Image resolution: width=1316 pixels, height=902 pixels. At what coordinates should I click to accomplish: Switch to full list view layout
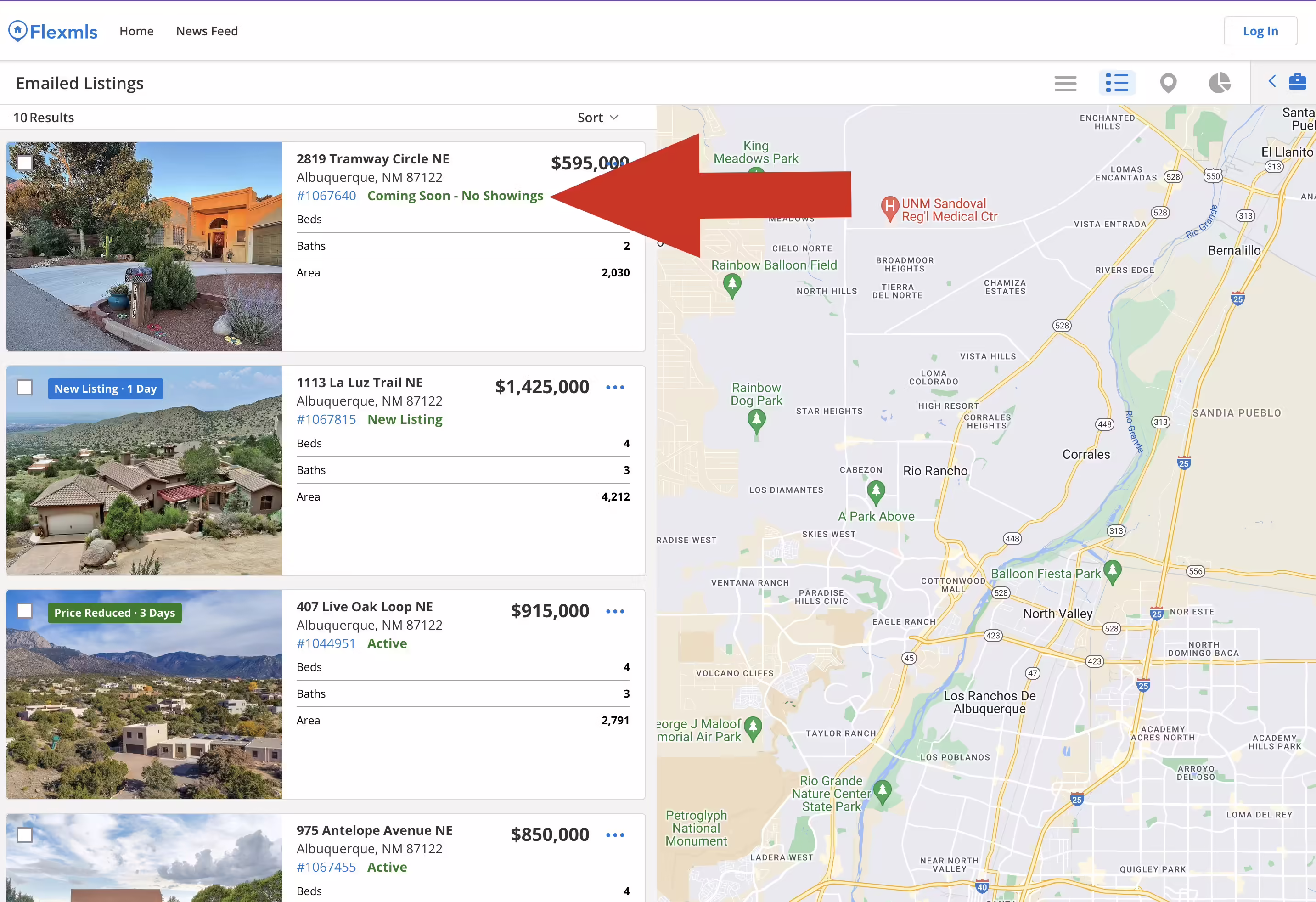1065,83
